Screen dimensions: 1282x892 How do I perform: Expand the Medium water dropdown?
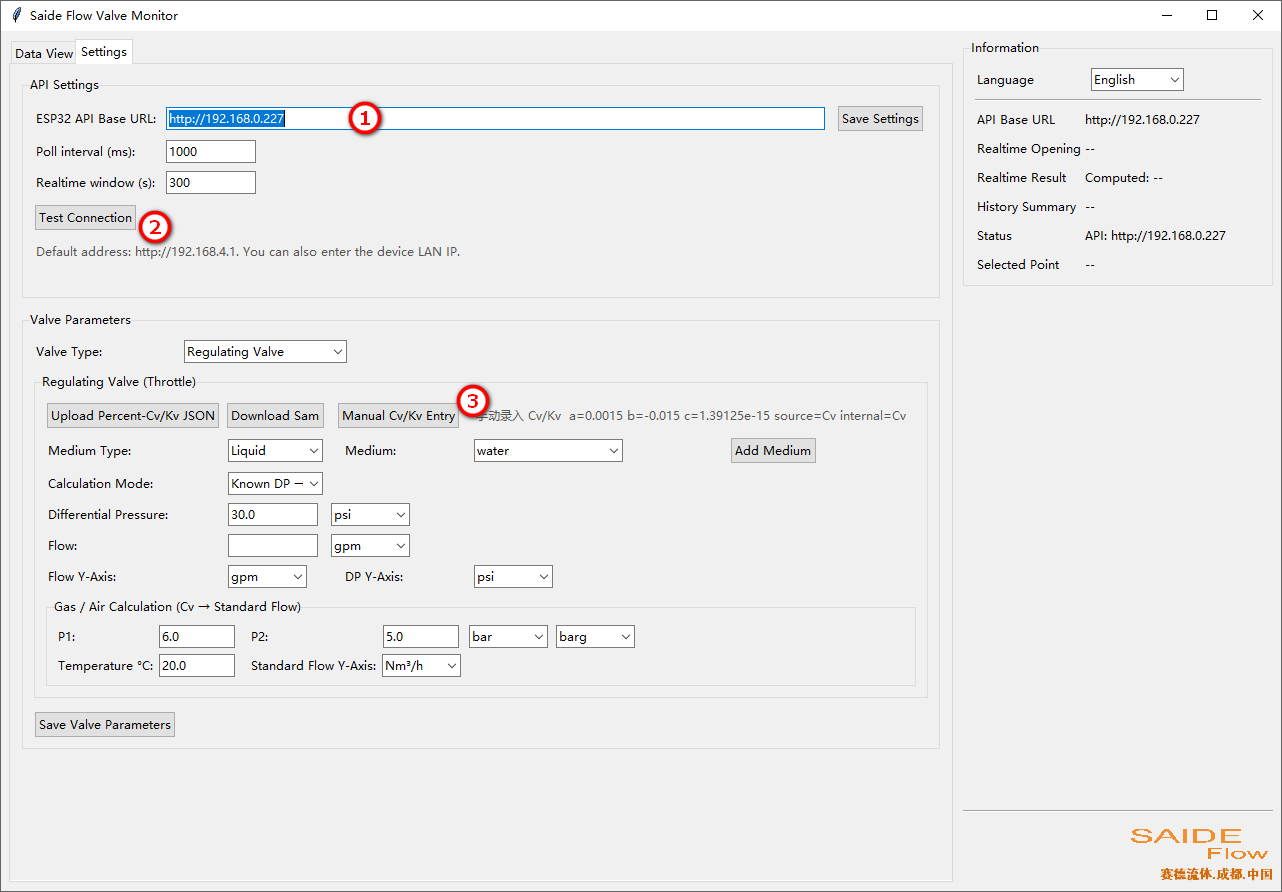[548, 451]
